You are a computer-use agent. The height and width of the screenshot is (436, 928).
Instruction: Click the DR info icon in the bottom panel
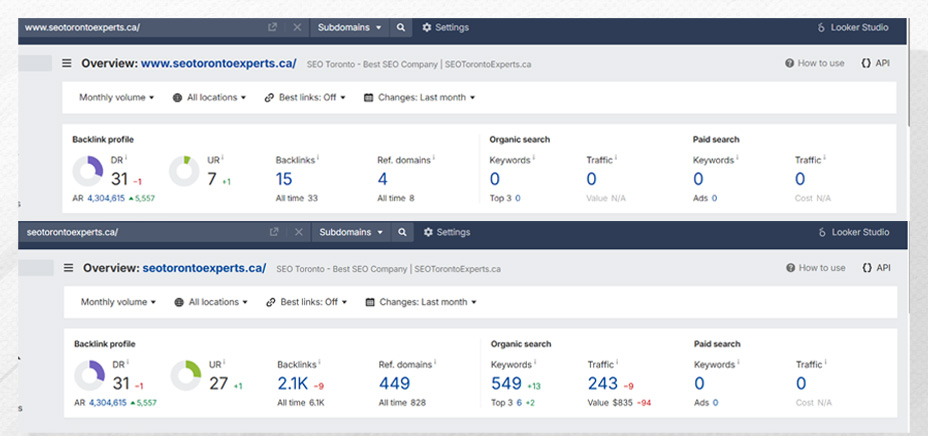coord(127,363)
